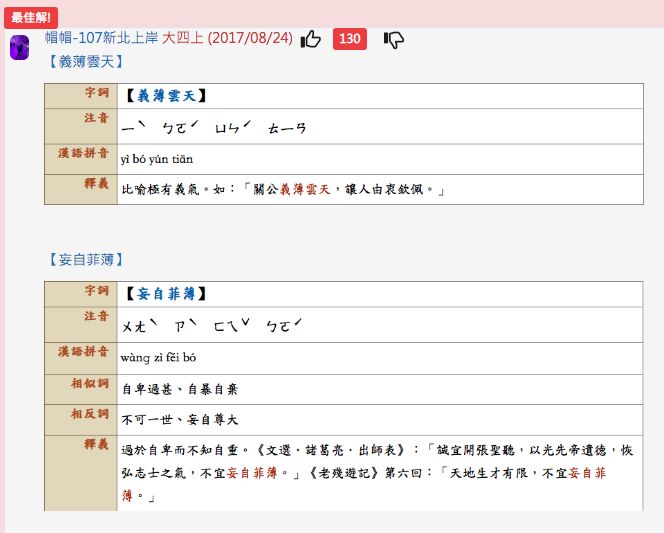The width and height of the screenshot is (664, 533).
Task: Click the zhuyin ㄧˋ ㄅㄛˊ ㄩㄣˊ ㄊㄧㄢ text
Action: click(214, 127)
